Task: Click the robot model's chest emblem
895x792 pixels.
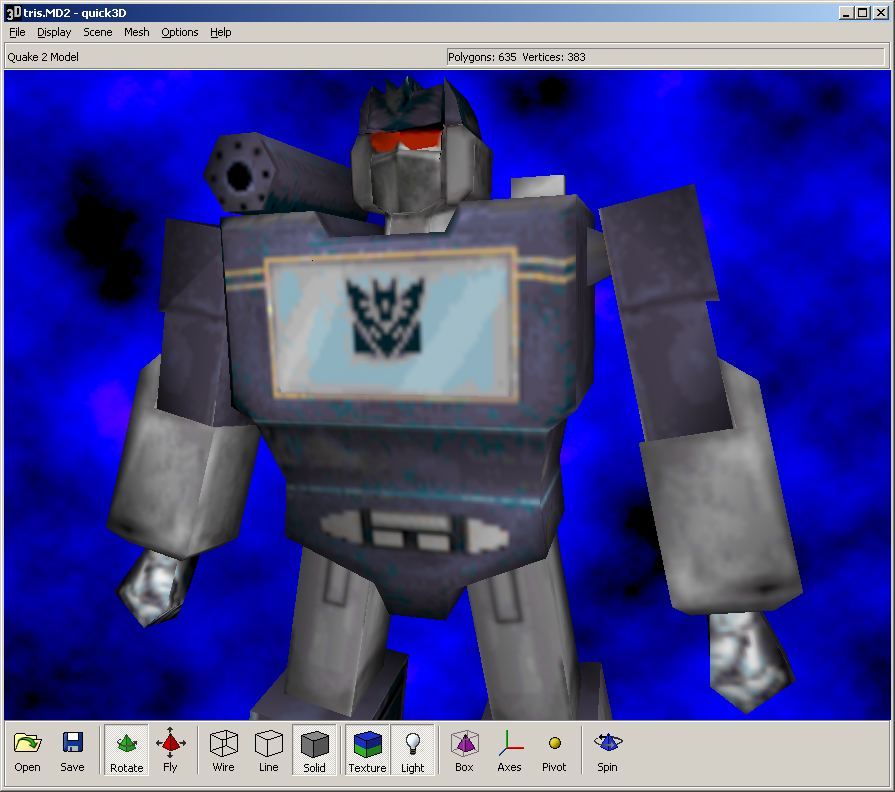Action: tap(386, 316)
